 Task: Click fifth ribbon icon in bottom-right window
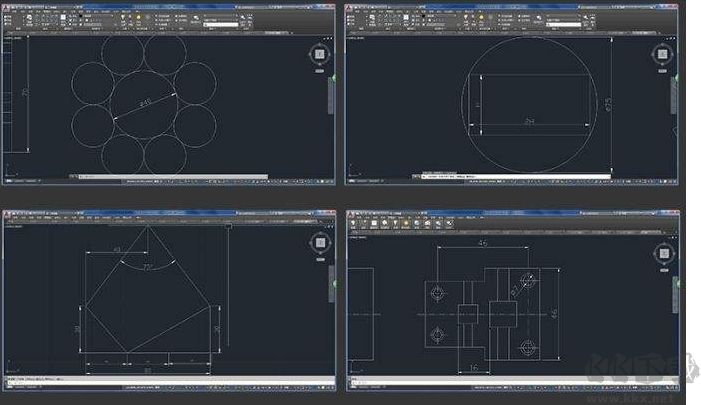coord(395,223)
